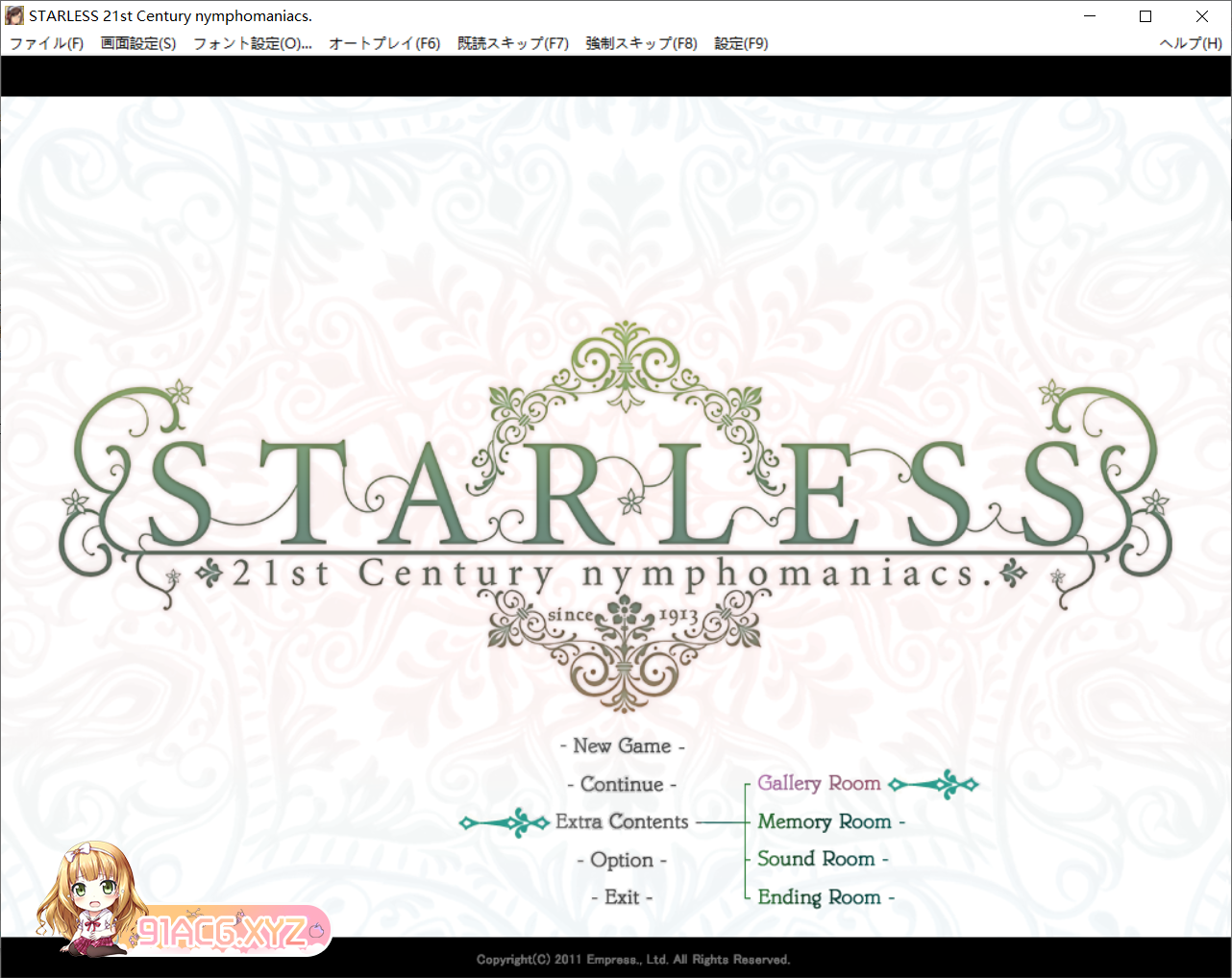Image resolution: width=1232 pixels, height=978 pixels.
Task: Minimize the STARLESS window
Action: click(x=1090, y=15)
